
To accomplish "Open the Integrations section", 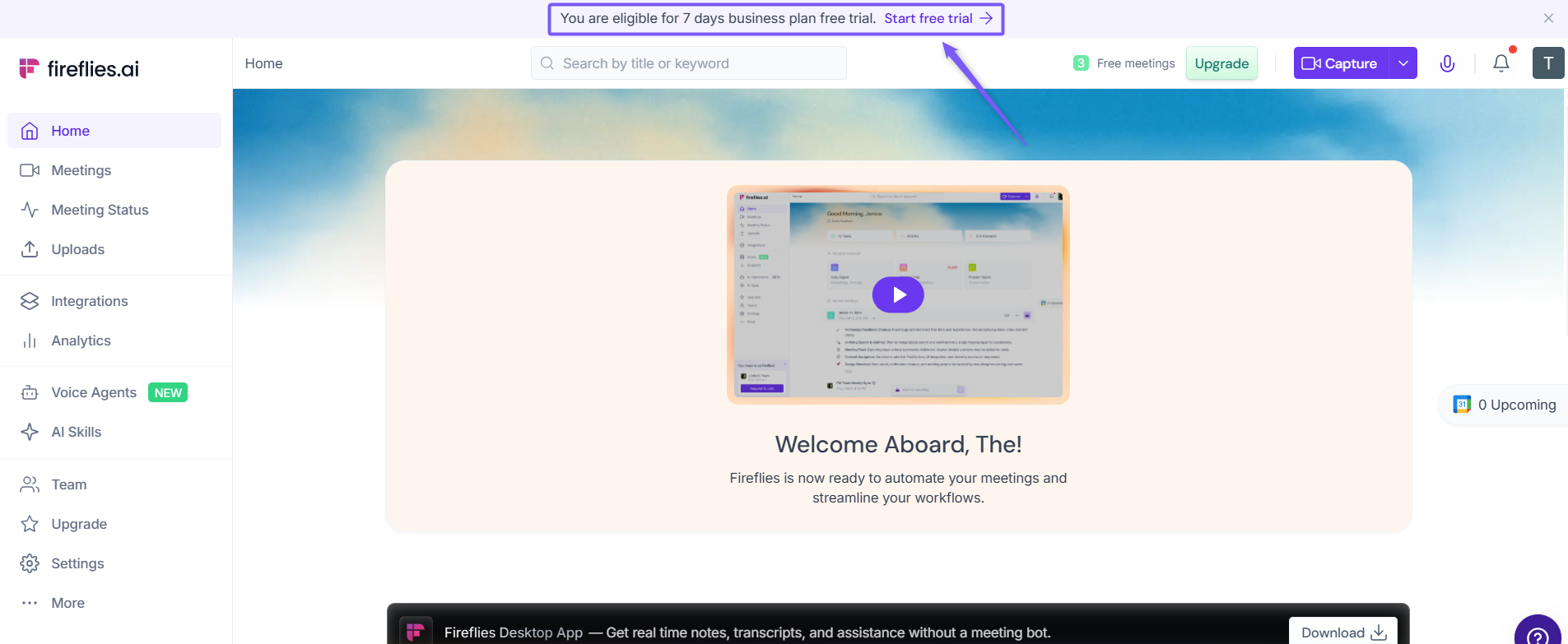I will [x=114, y=301].
